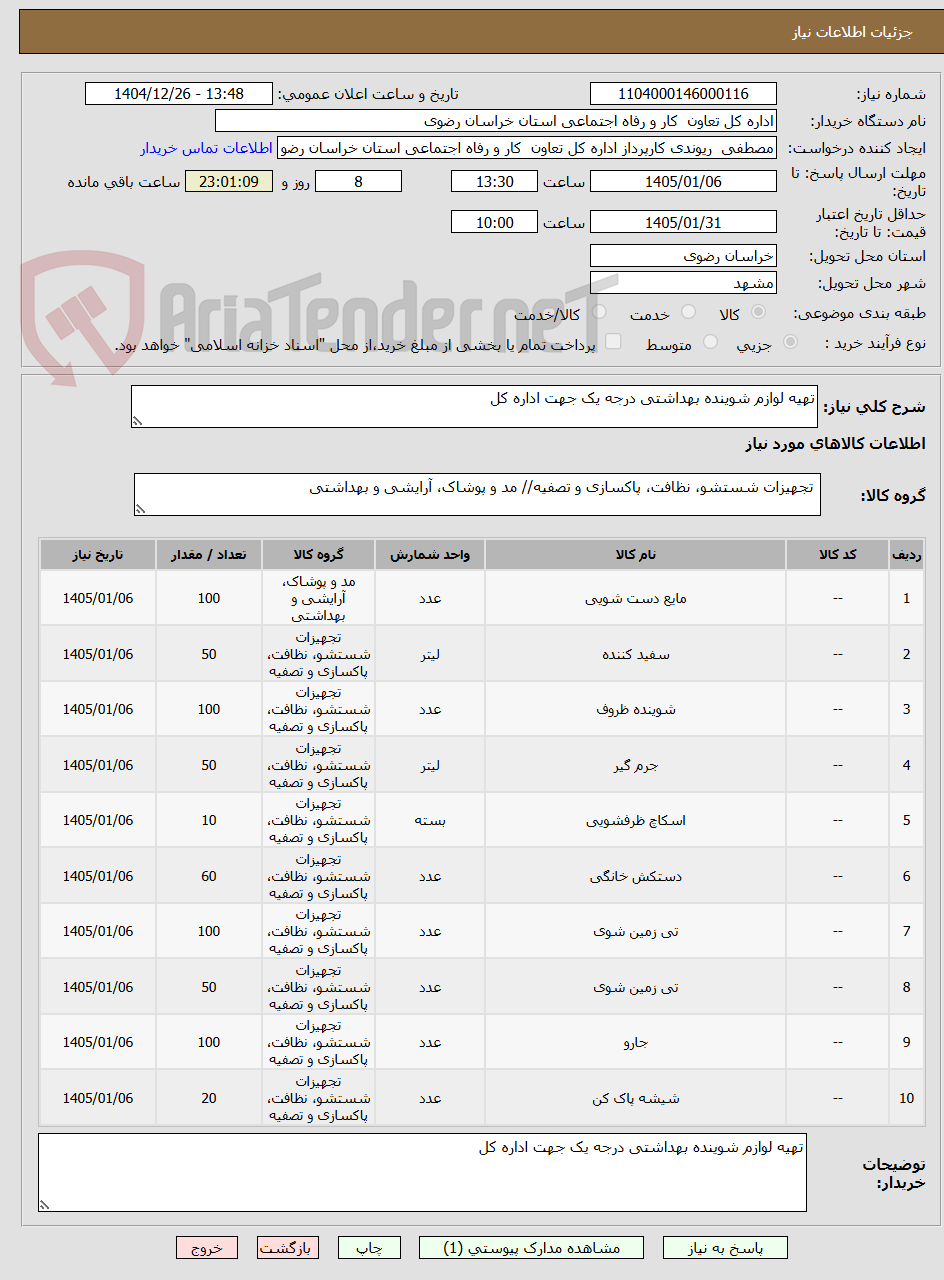Click تی زمین شوی in row 8
The width and height of the screenshot is (944, 1280).
tap(636, 987)
